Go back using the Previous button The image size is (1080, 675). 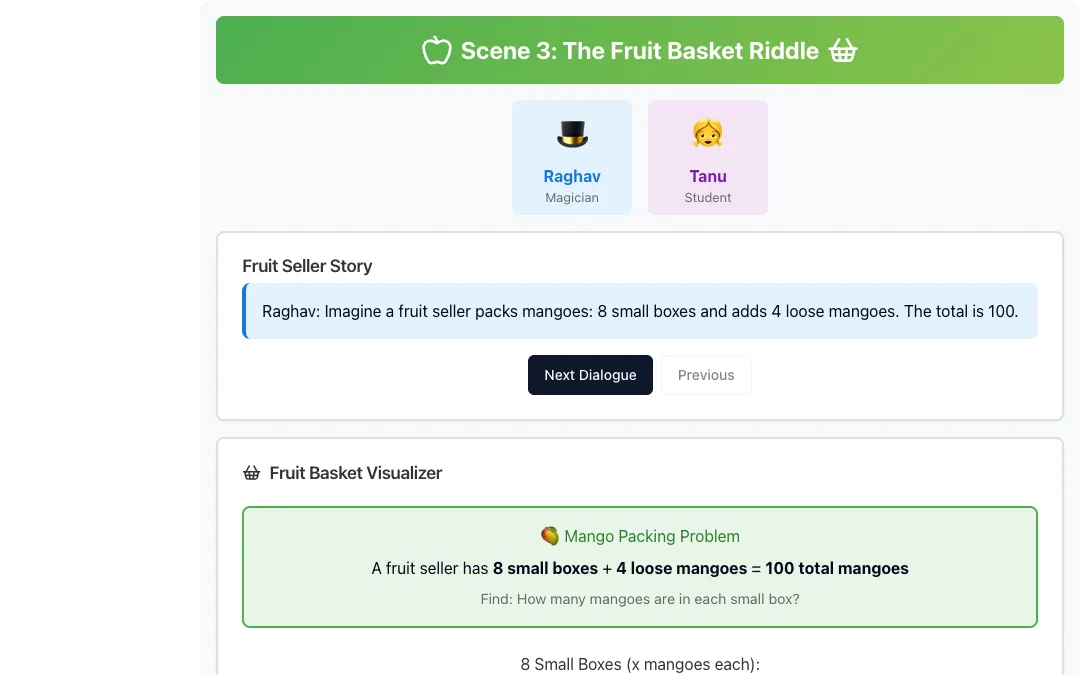(x=706, y=375)
